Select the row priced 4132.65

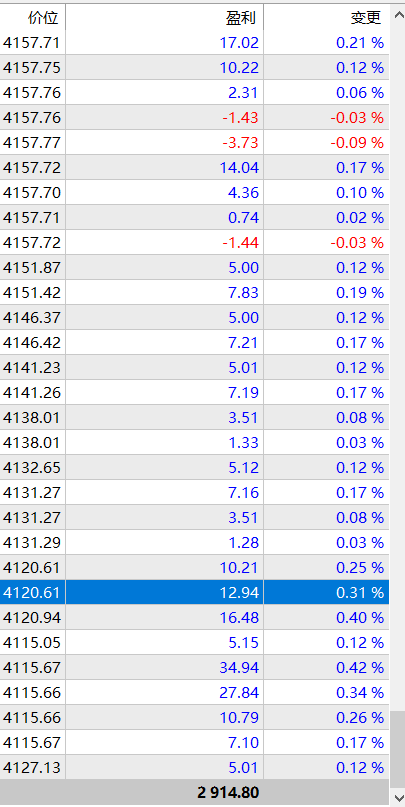coord(195,468)
